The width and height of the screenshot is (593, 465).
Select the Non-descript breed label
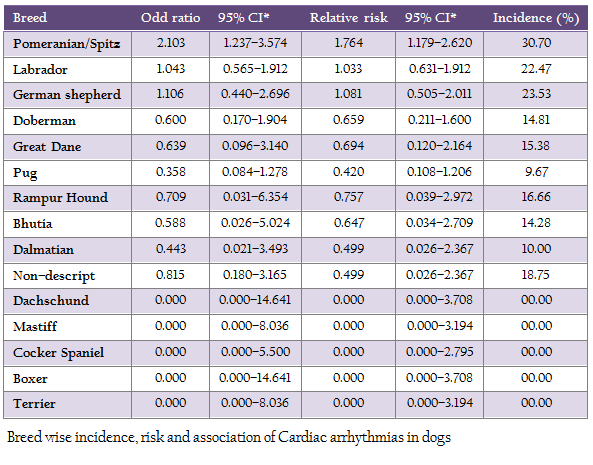click(x=54, y=276)
